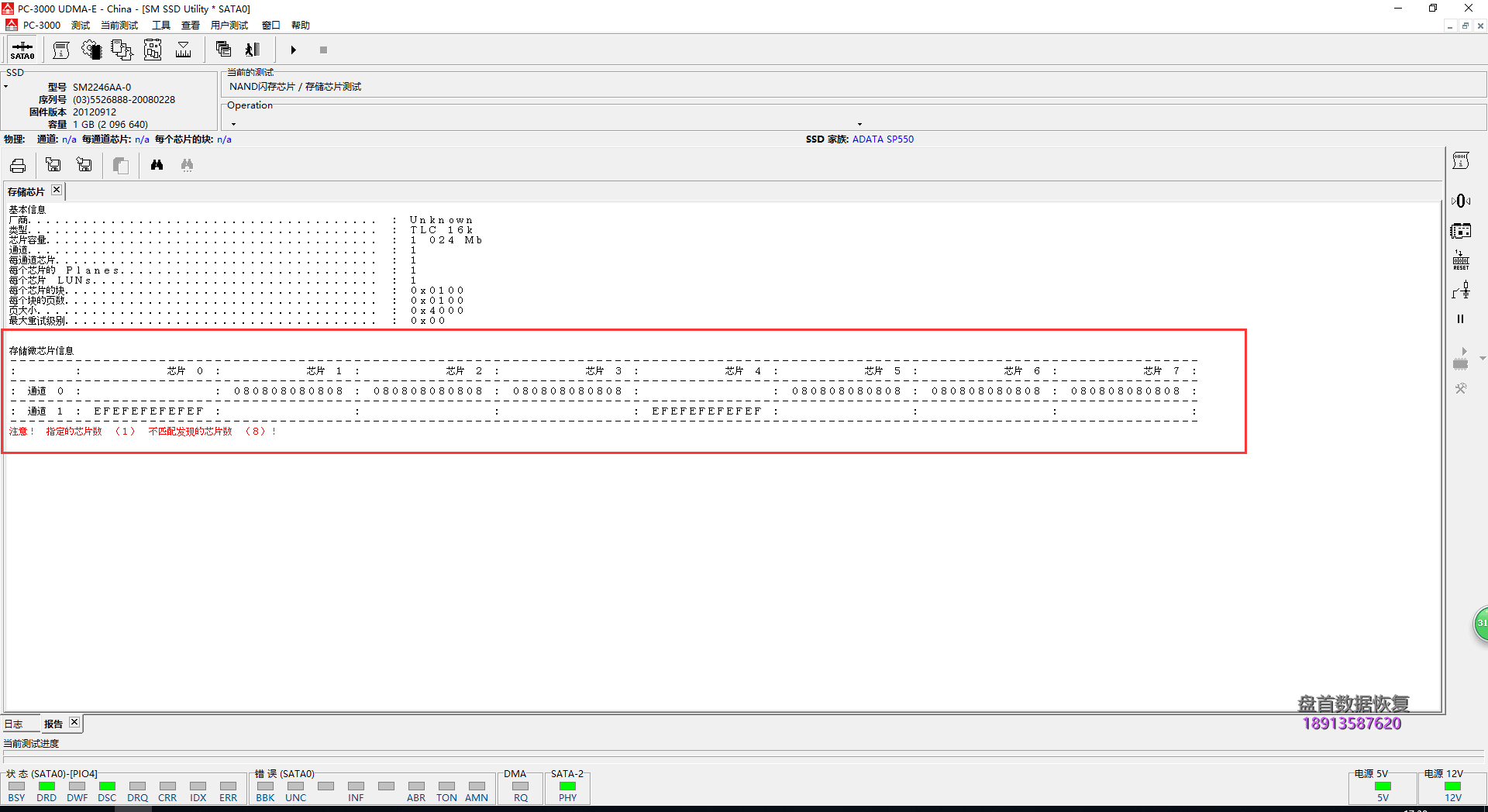Click the counter RESET icon
The width and height of the screenshot is (1488, 812).
1461,260
